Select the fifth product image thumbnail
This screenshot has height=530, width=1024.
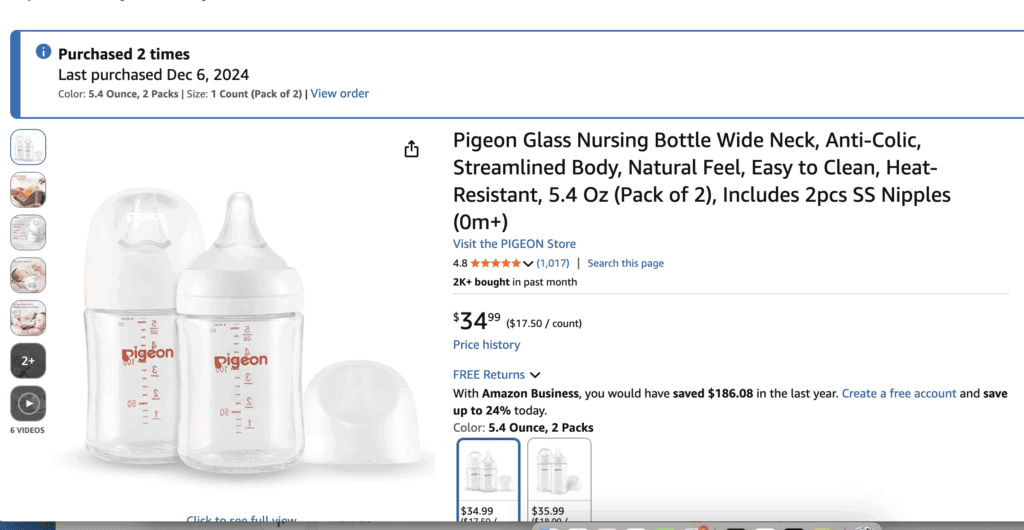(x=28, y=318)
